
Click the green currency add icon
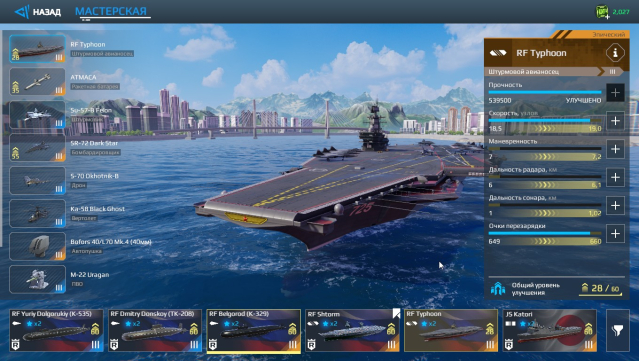[x=603, y=12]
